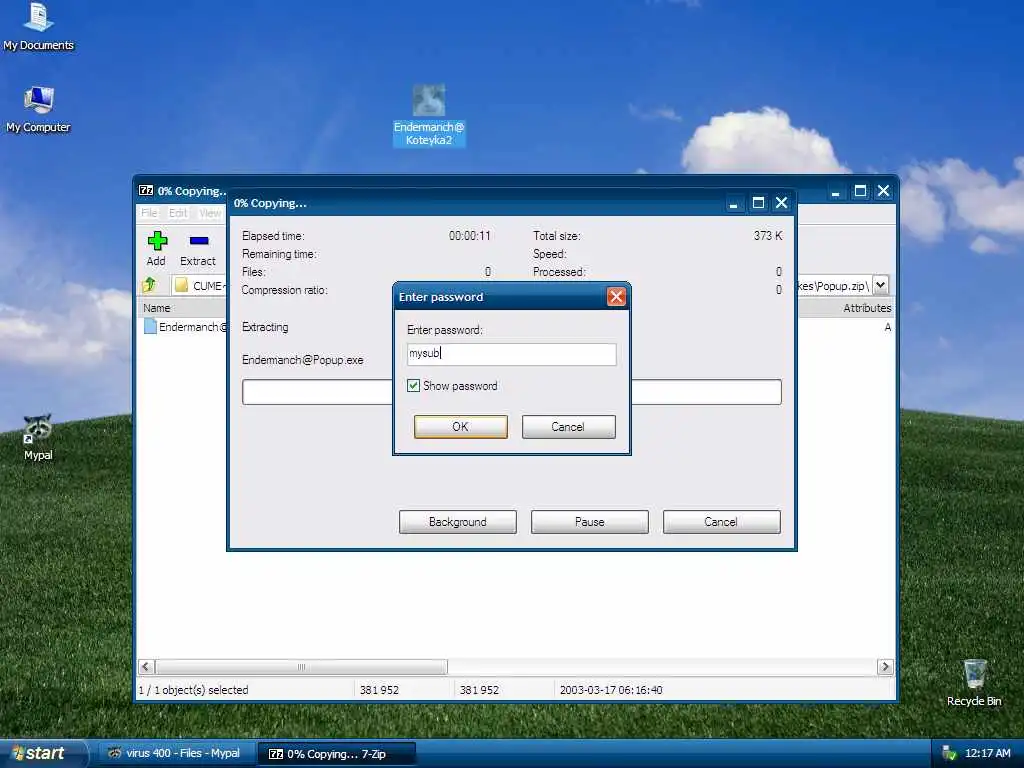The height and width of the screenshot is (768, 1024).
Task: Click the extraction progress bar
Action: click(511, 392)
